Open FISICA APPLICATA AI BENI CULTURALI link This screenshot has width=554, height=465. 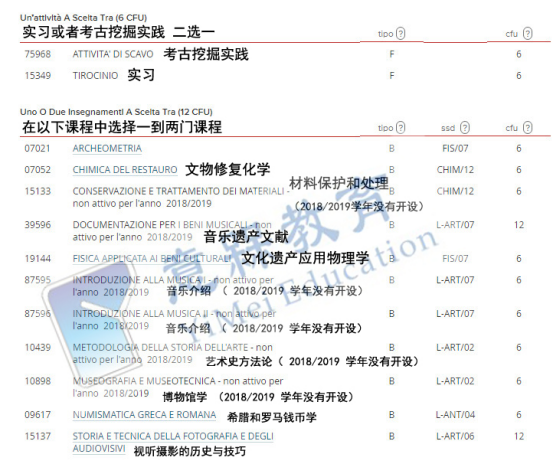click(x=152, y=259)
